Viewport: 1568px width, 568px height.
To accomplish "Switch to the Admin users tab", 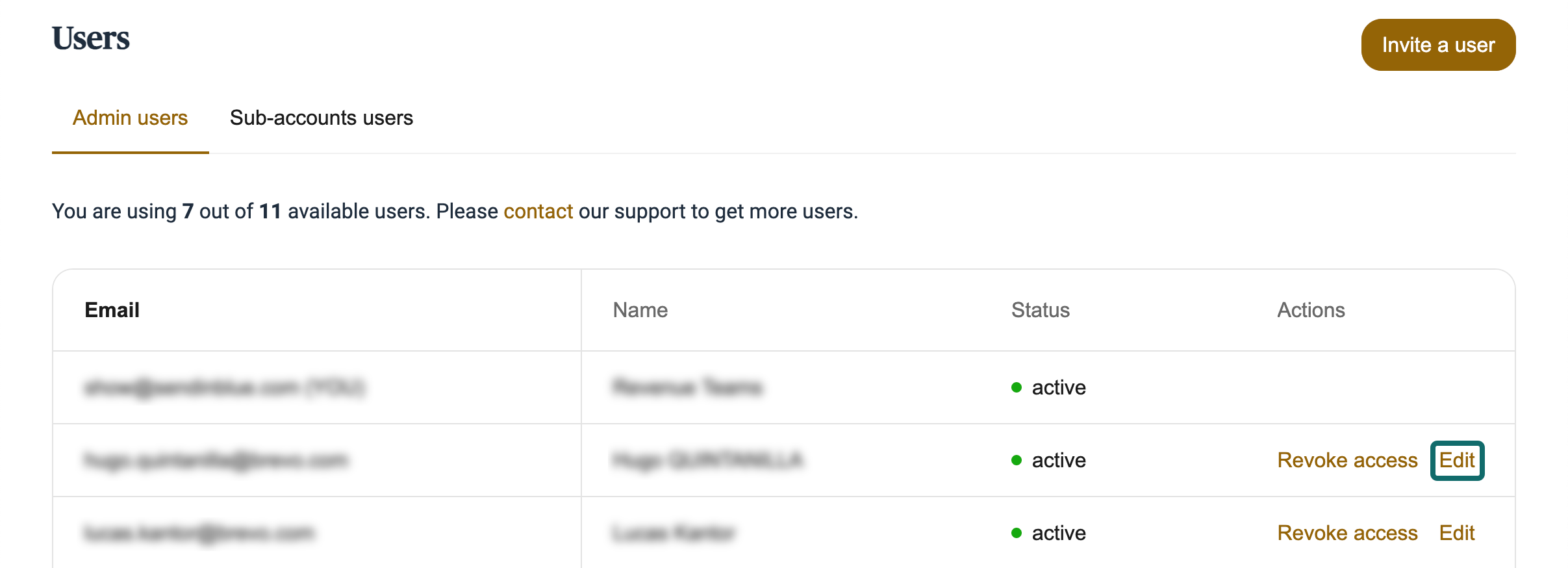I will pos(130,118).
